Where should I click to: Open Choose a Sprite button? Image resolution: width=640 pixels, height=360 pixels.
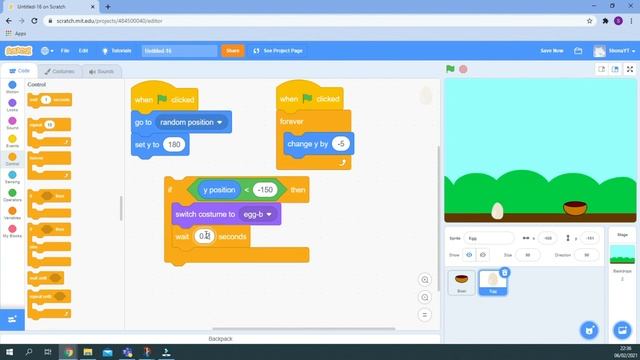point(589,330)
